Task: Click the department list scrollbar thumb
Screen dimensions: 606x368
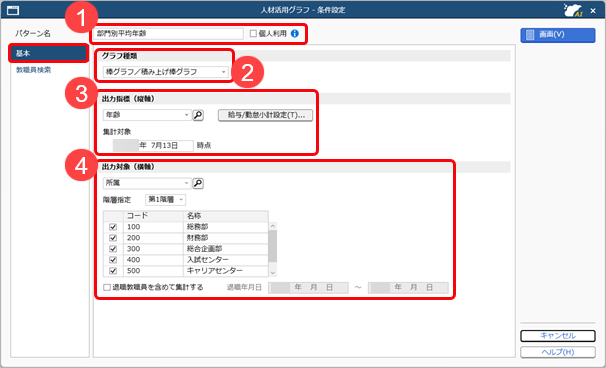Action: pos(273,246)
